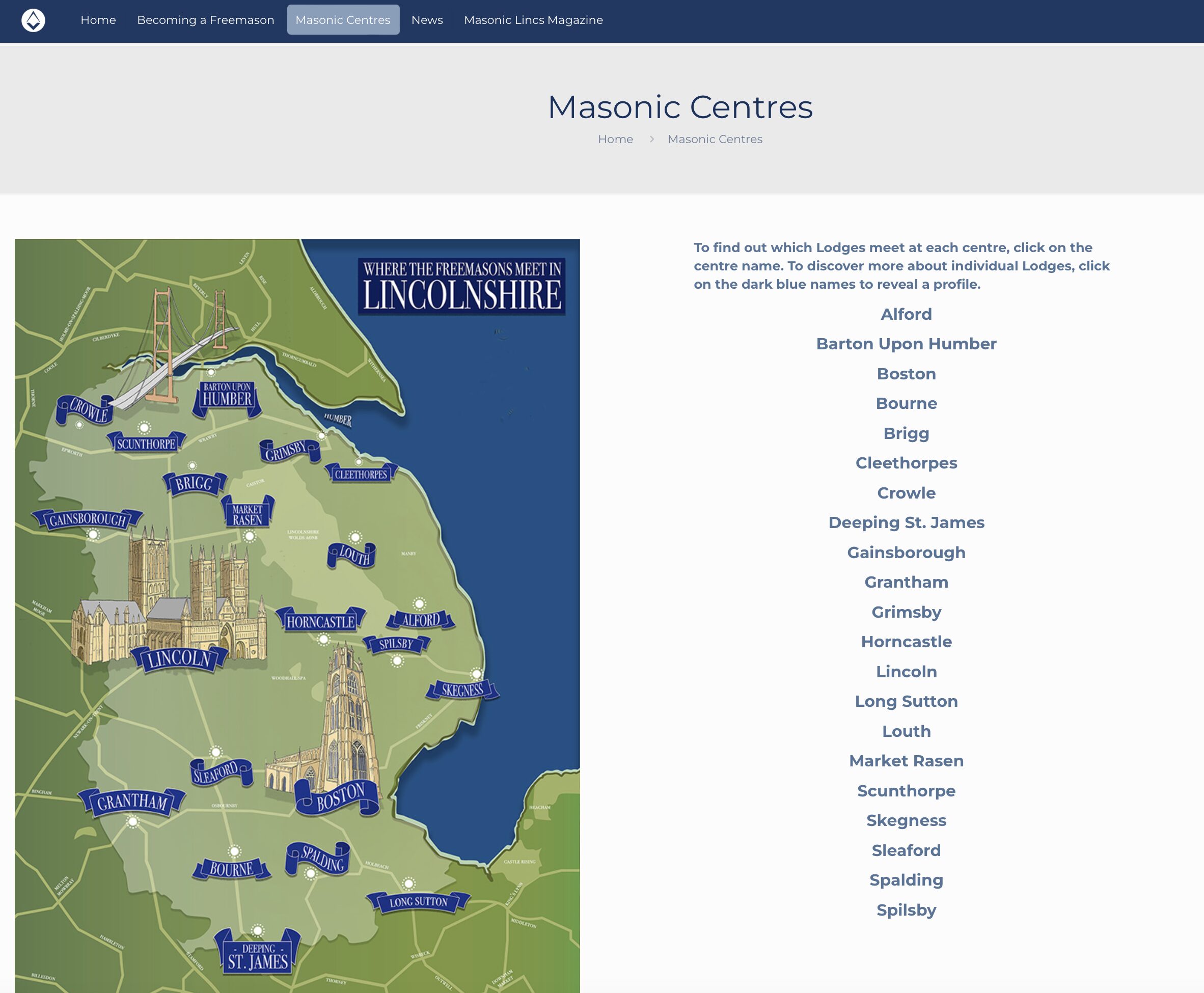Open the Home menu item
This screenshot has width=1204, height=993.
tap(98, 20)
